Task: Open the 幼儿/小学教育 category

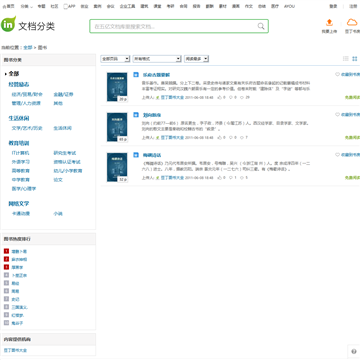Action: coord(68,171)
